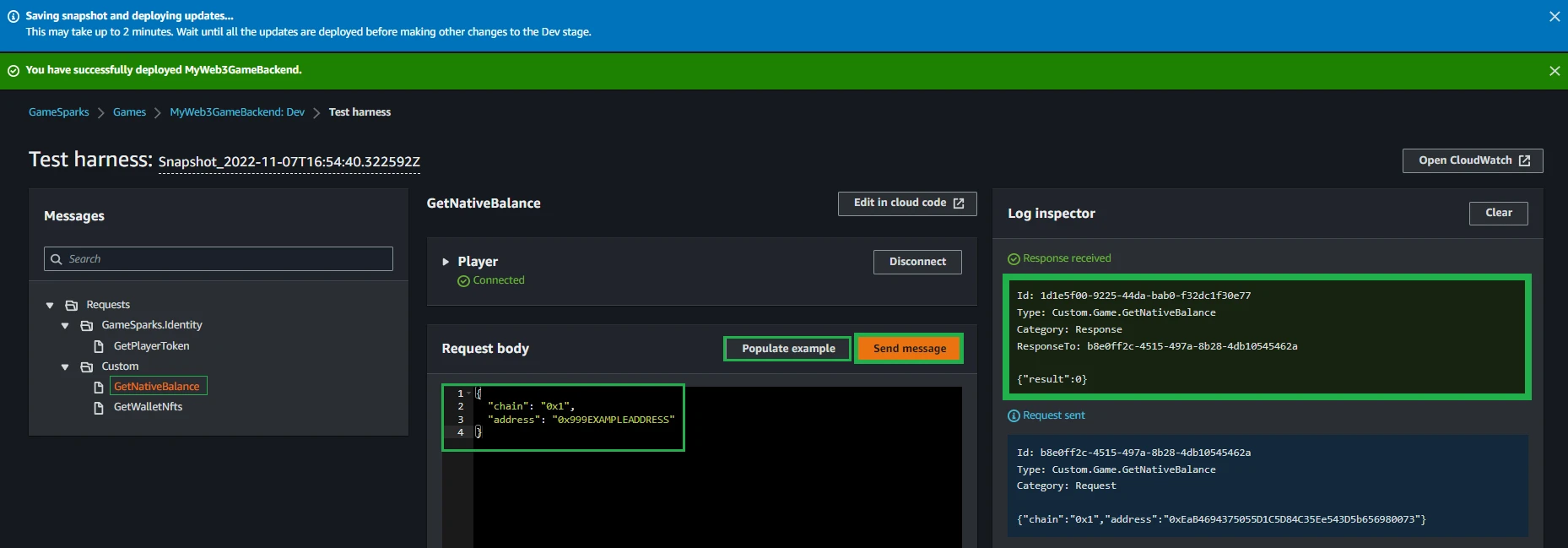
Task: Go to the GameSparks breadcrumb
Action: (x=58, y=112)
